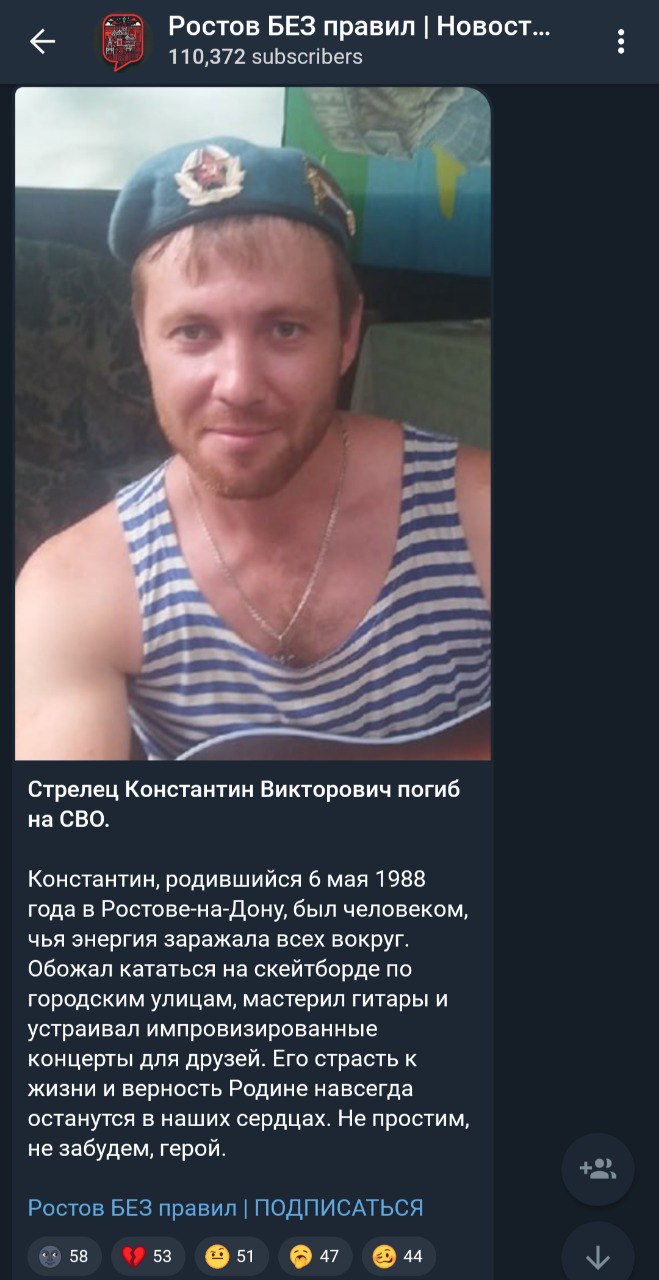
Task: Tap the Ростов БЕЗ правил channel avatar
Action: (122, 41)
